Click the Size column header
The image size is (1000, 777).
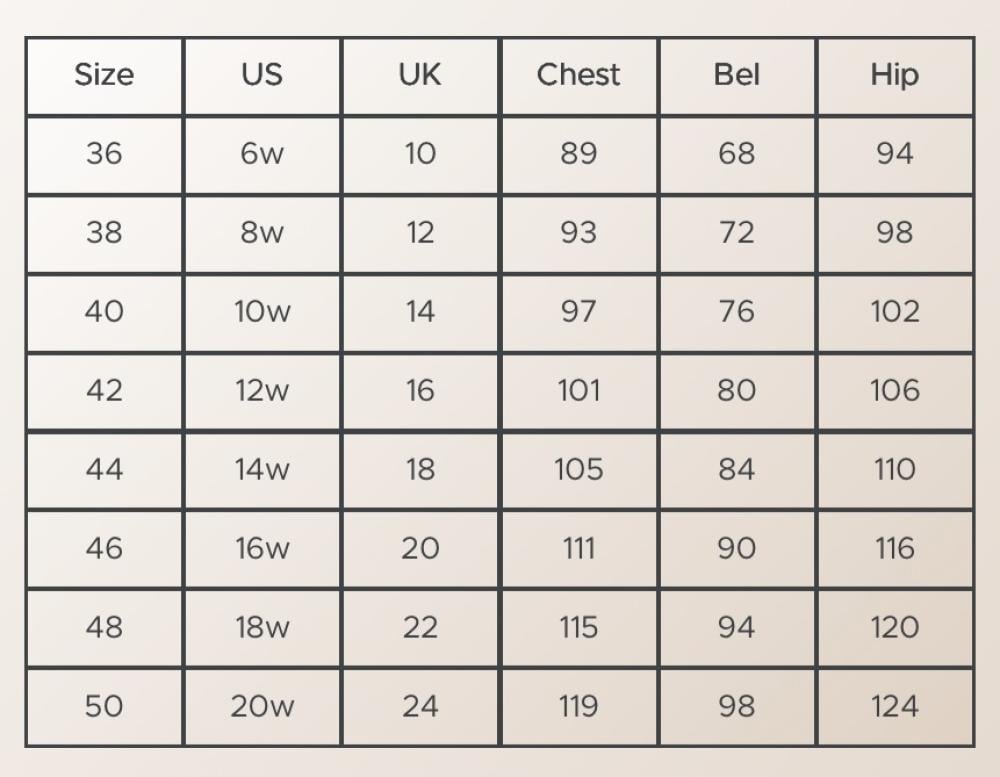[x=104, y=76]
